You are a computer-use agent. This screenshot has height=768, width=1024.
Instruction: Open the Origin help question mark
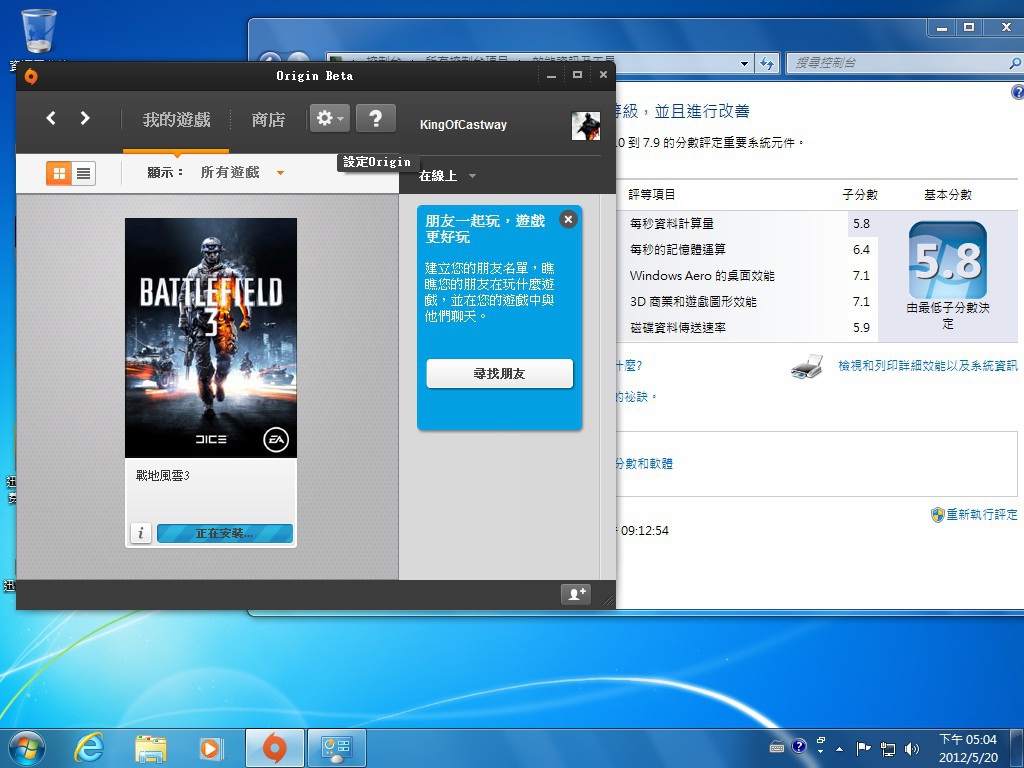click(375, 119)
